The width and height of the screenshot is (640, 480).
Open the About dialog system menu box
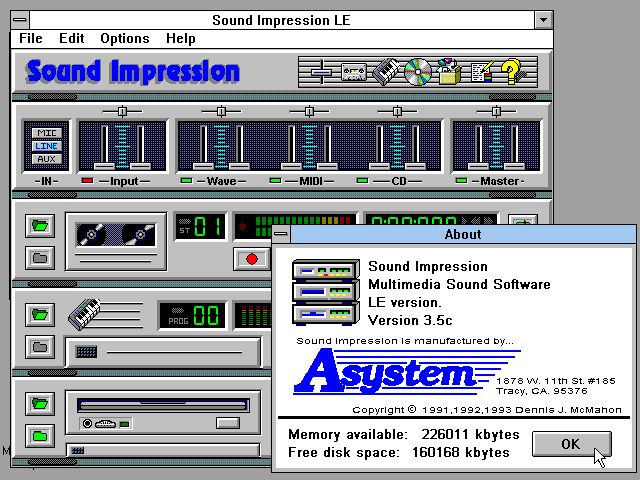pos(282,234)
